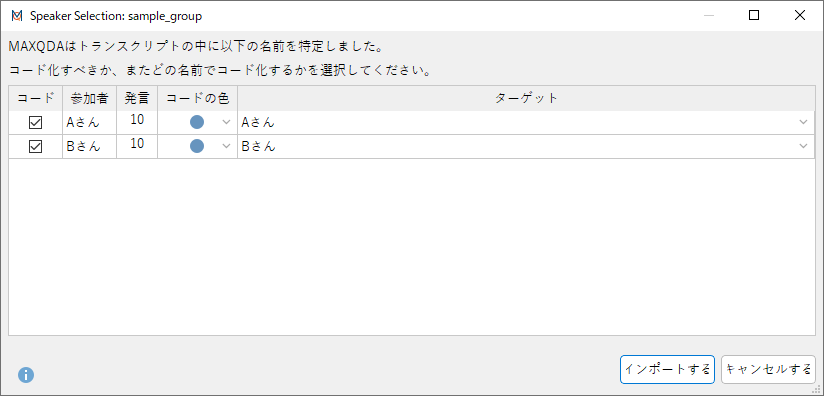Viewport: 824px width, 396px height.
Task: Click target field text Bさん
Action: tap(258, 147)
